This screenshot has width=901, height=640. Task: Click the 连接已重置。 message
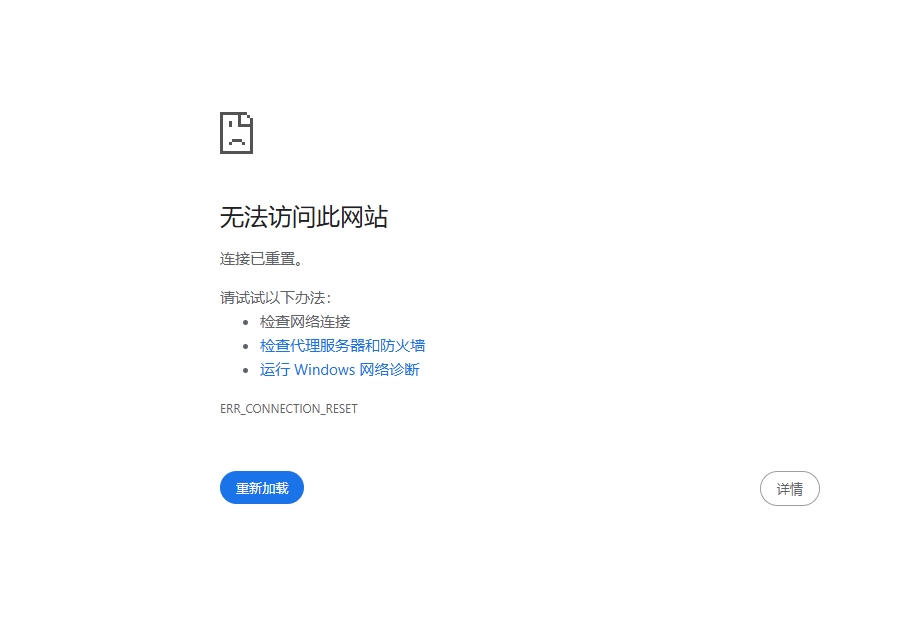tap(261, 259)
